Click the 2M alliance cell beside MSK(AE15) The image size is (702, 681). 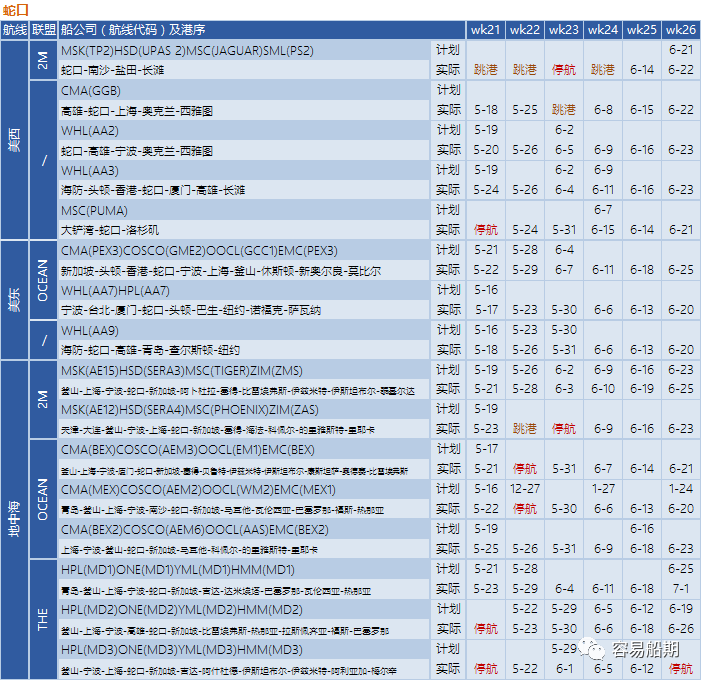43,399
